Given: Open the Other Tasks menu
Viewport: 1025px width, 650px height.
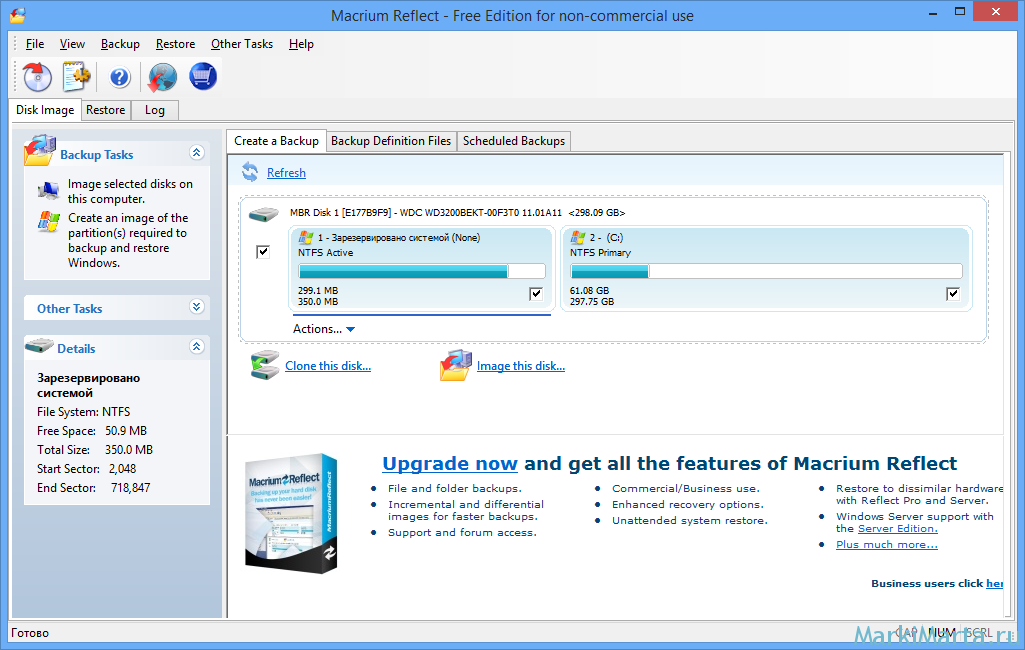Looking at the screenshot, I should click(x=242, y=44).
